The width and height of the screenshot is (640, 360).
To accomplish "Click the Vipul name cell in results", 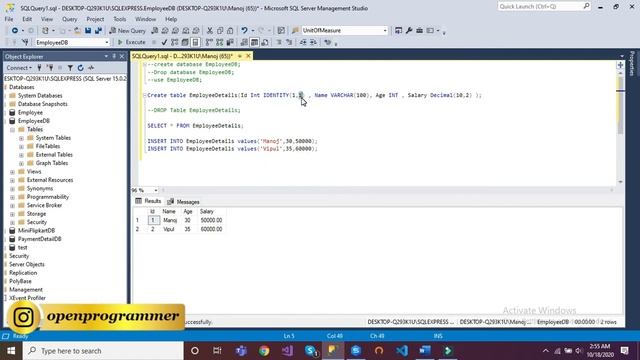I will pos(169,229).
